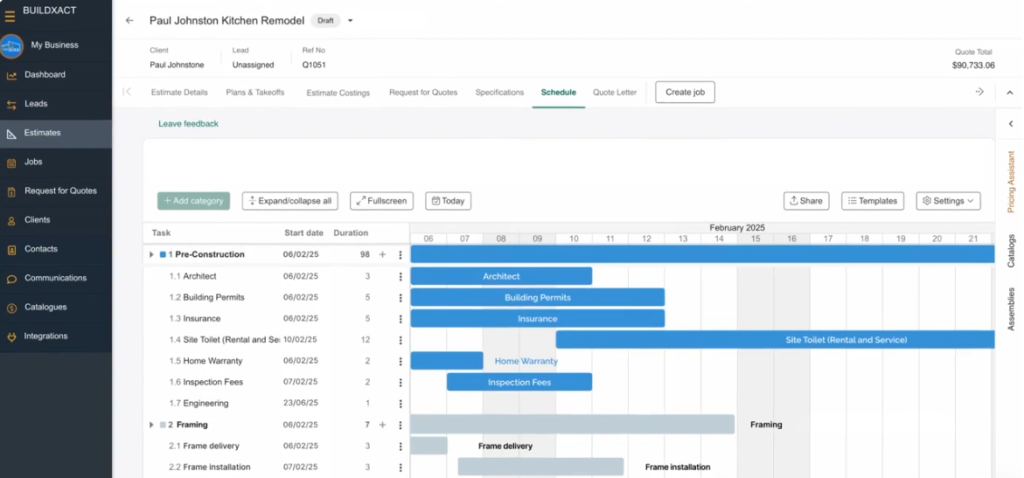1024x478 pixels.
Task: Open the Quote Letter tab
Action: pyautogui.click(x=615, y=93)
